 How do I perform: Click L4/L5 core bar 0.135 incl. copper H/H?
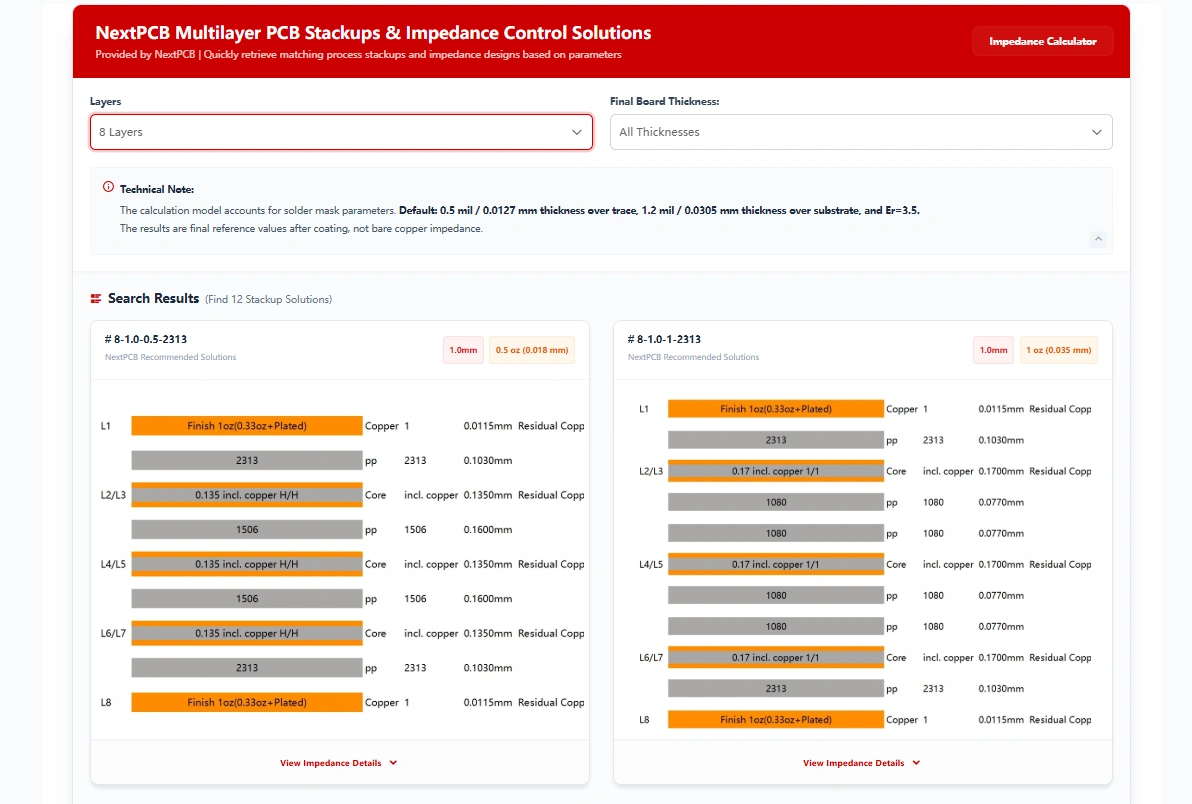(x=247, y=565)
